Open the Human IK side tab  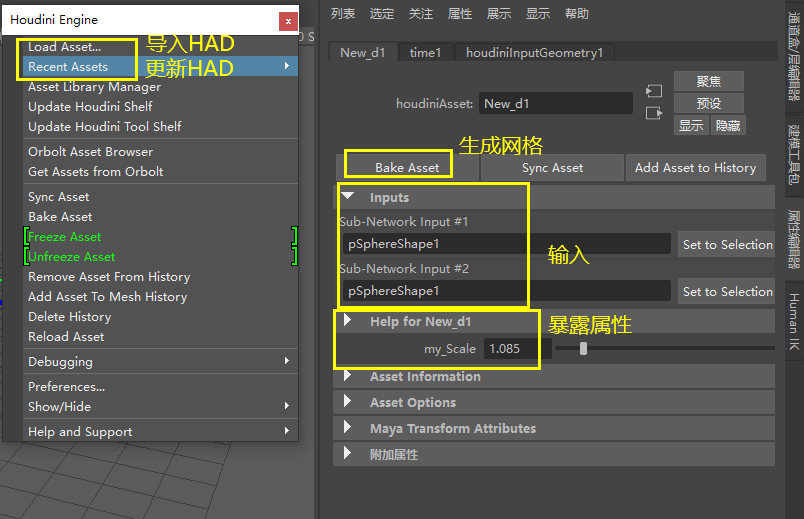click(x=794, y=322)
